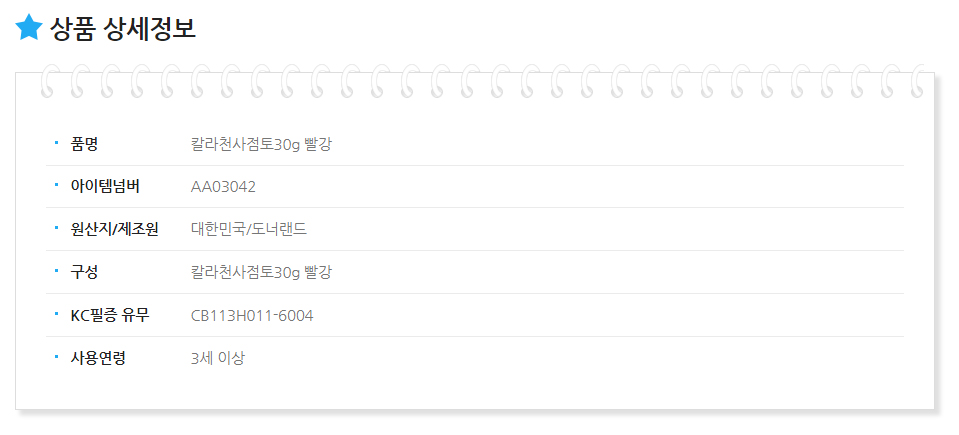Select the 사용연령 label
Image resolution: width=959 pixels, height=435 pixels.
click(98, 358)
